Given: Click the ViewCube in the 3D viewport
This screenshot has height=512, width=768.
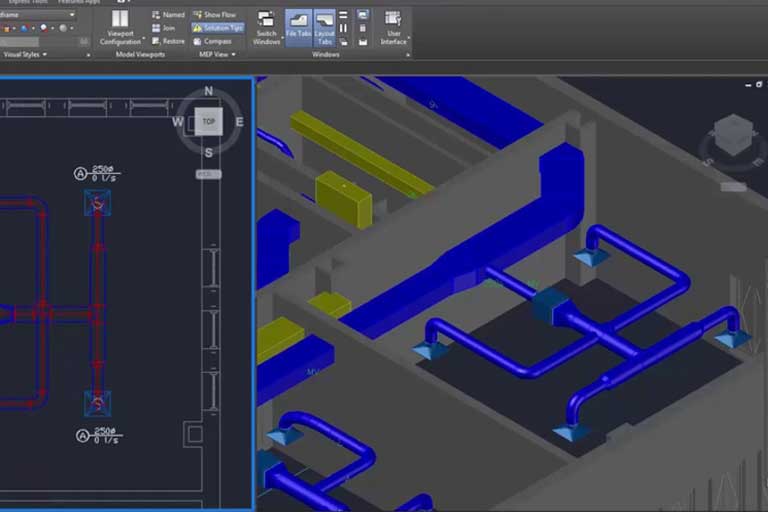Looking at the screenshot, I should coord(733,134).
